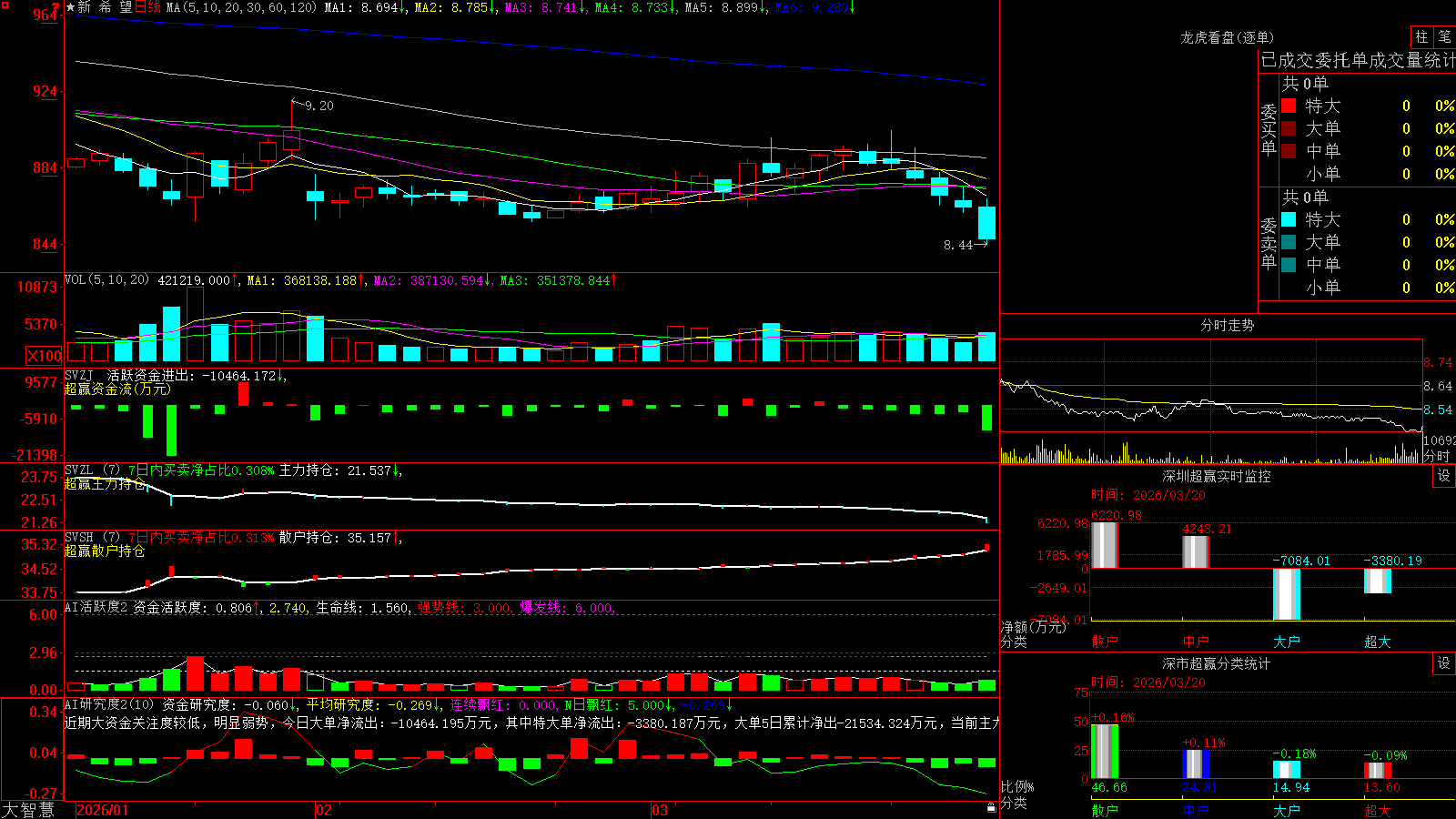Jump to the 2026/01 timeline marker
The image size is (1456, 819).
103,810
